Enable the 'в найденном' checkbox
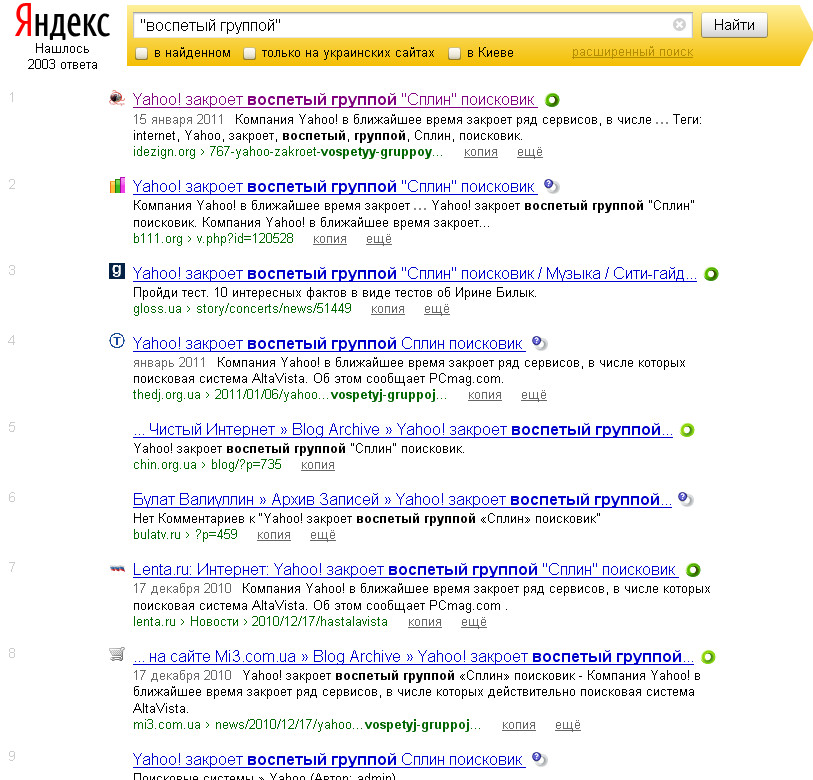 142,53
